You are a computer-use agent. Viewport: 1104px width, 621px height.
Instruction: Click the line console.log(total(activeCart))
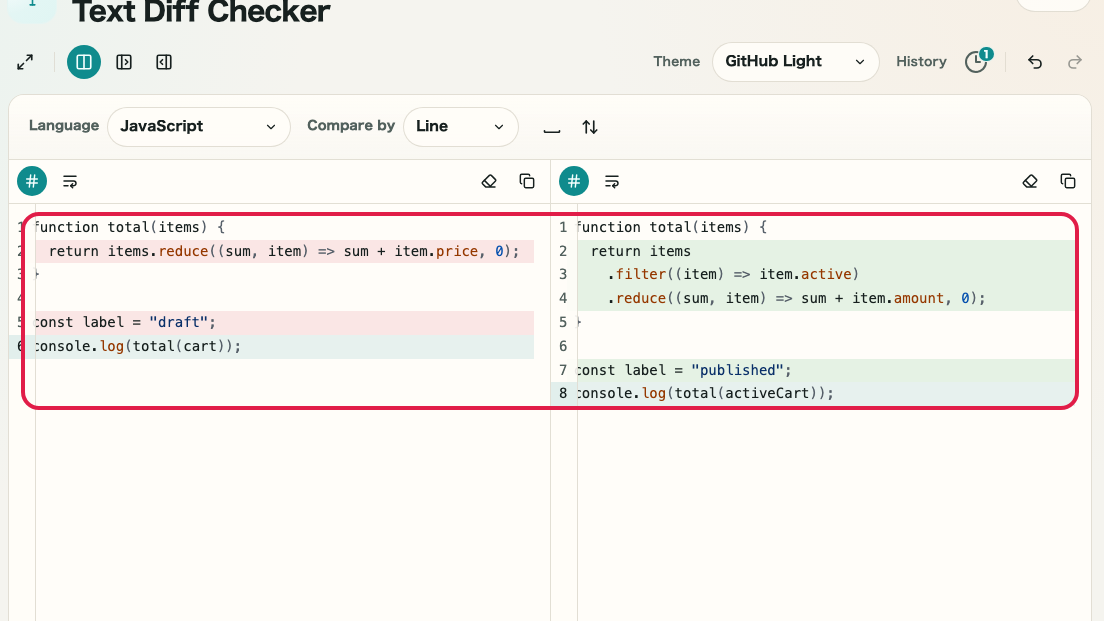826,394
